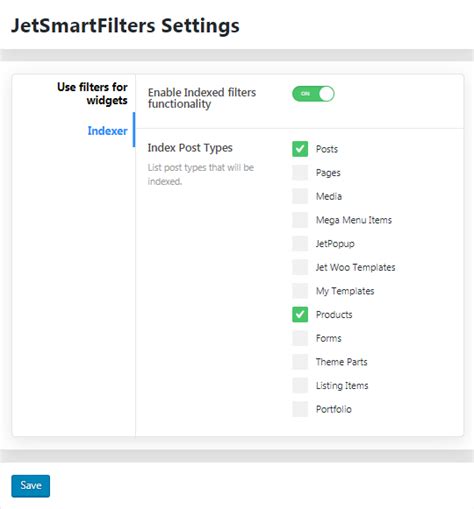Switch to the Indexer tab
Viewport: 474px width, 509px height.
coord(107,131)
